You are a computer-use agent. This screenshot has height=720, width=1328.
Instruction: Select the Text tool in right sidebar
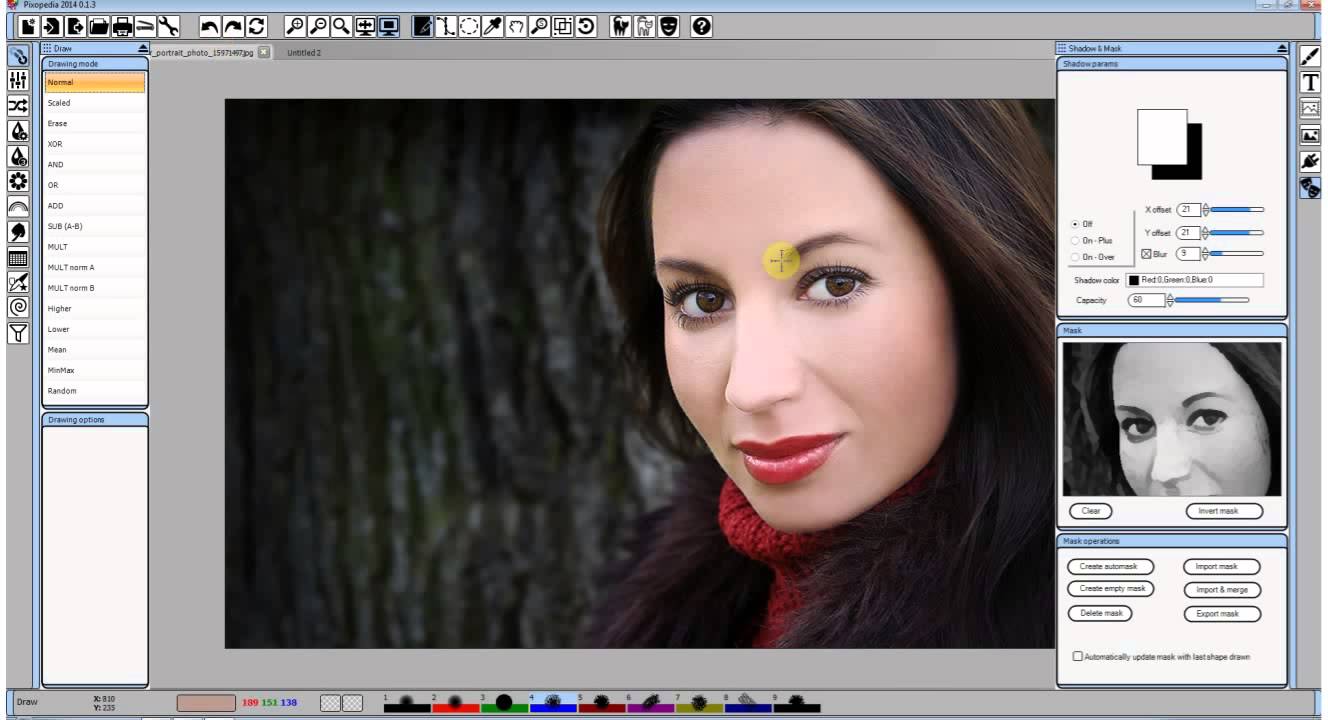(x=1309, y=83)
